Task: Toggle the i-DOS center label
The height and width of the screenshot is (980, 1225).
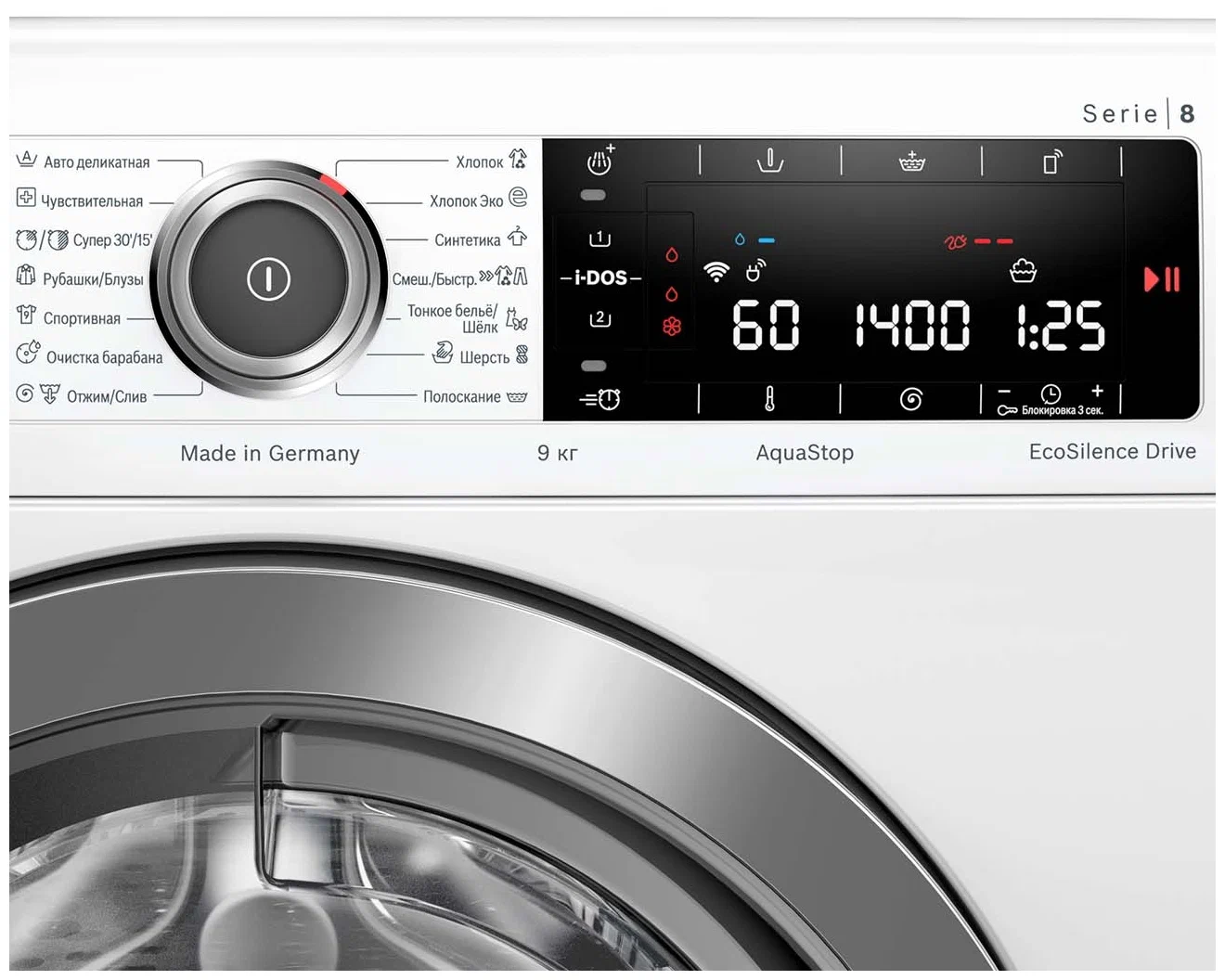Action: coord(600,277)
